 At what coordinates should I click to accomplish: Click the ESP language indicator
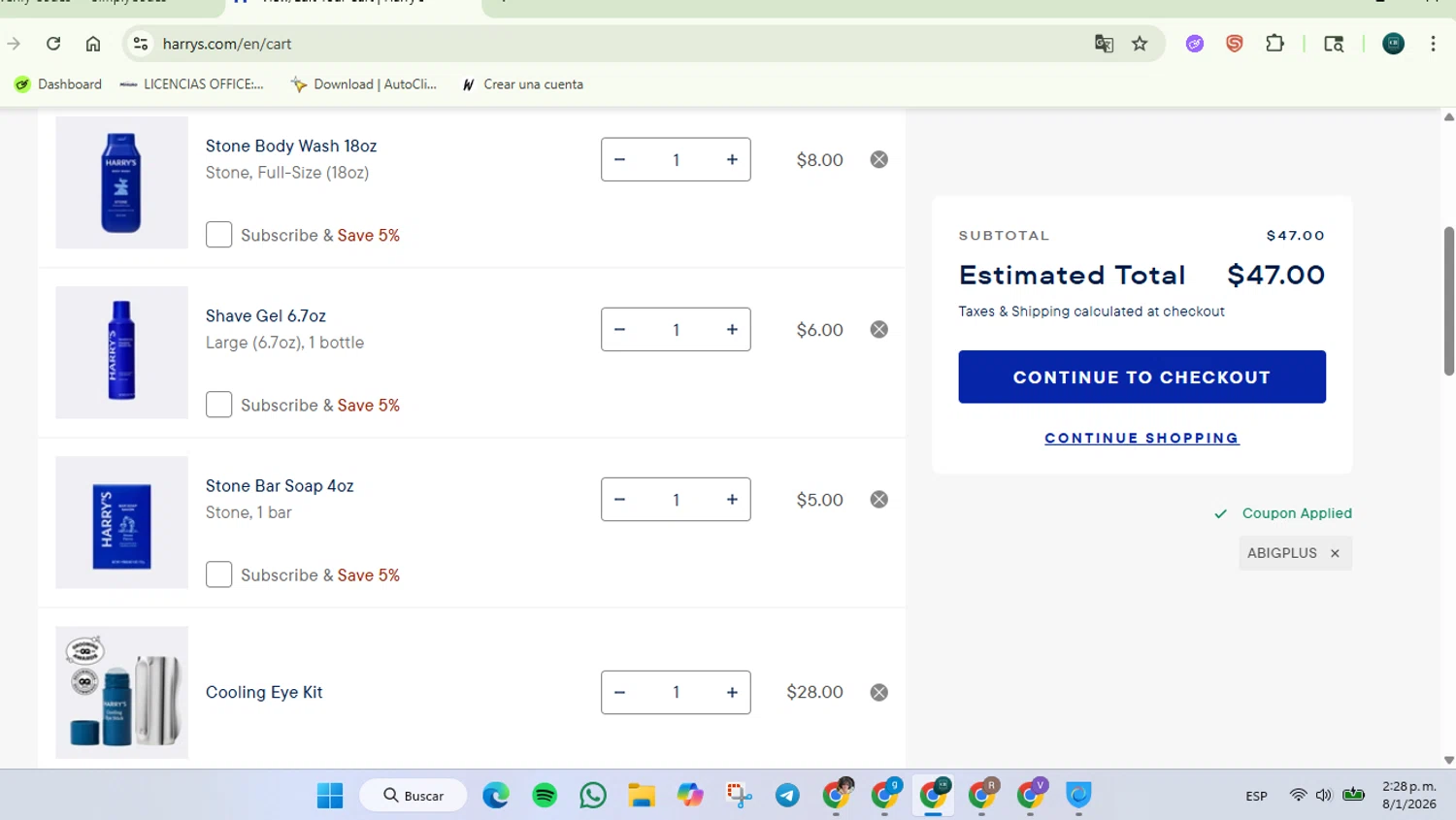click(1256, 796)
